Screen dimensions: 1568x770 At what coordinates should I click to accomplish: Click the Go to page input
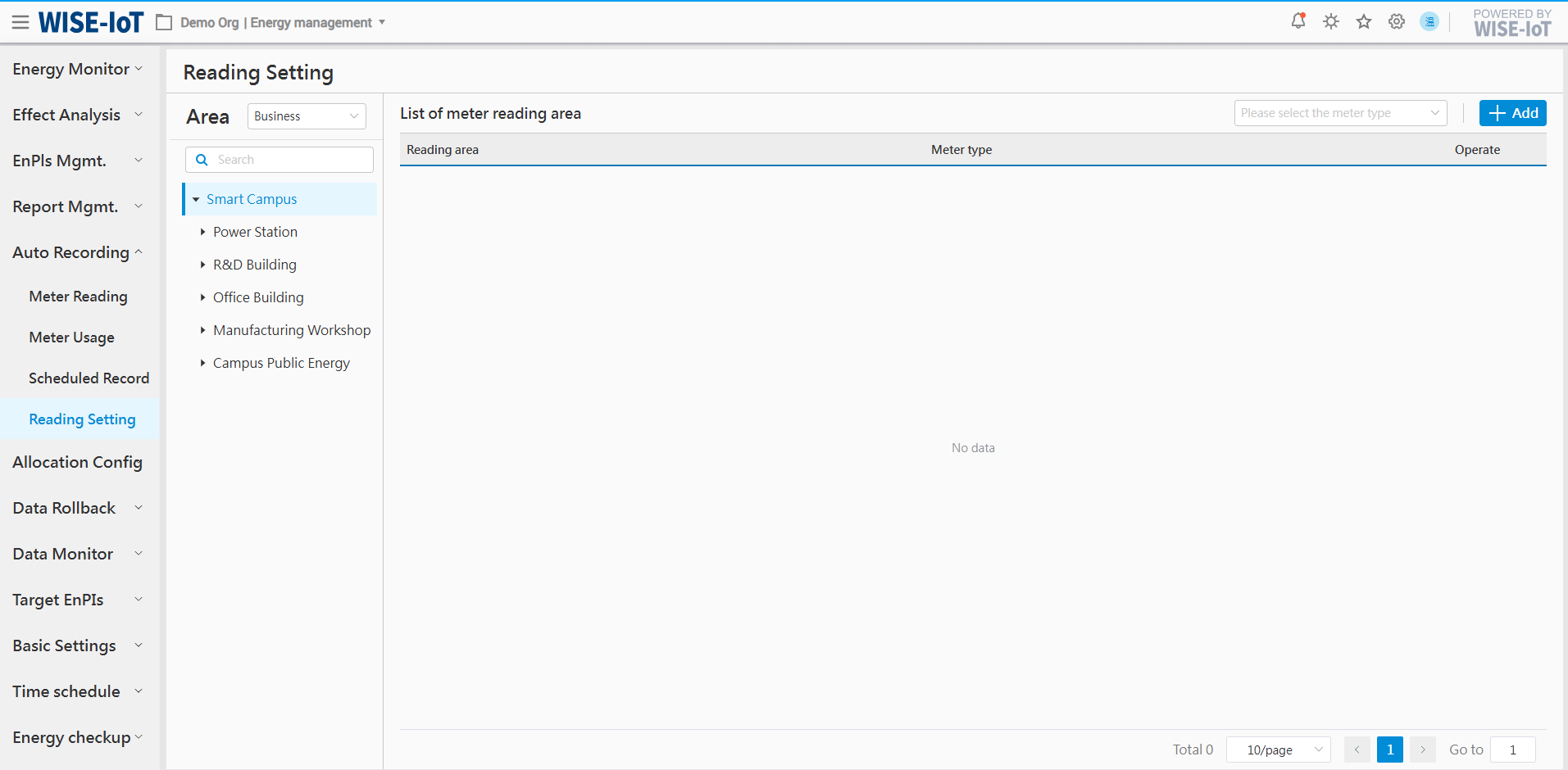pyautogui.click(x=1512, y=750)
